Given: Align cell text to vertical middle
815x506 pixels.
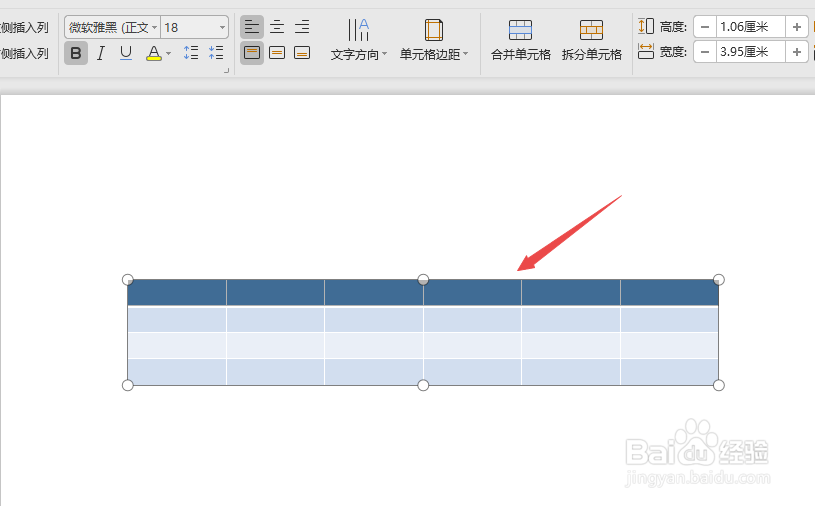Looking at the screenshot, I should coord(277,52).
